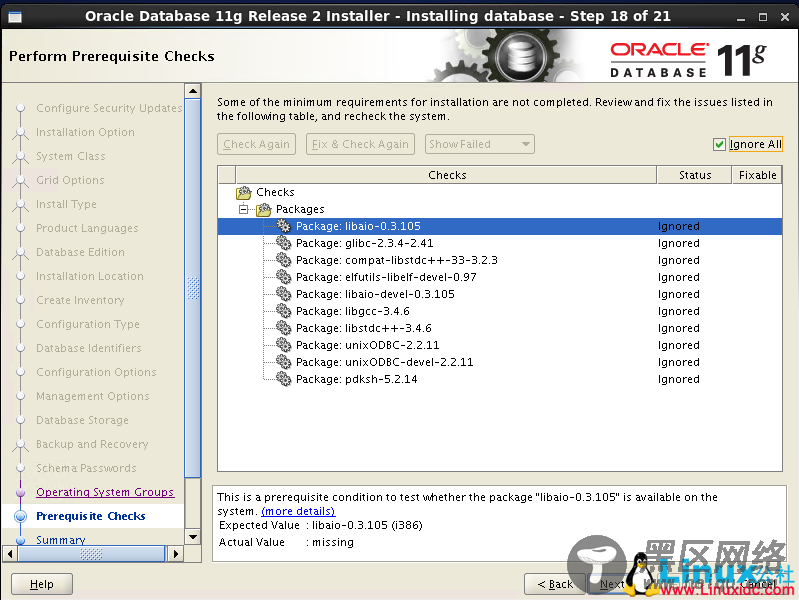Click Ignored status of pdksh-5.2.14 row
The height and width of the screenshot is (600, 799).
tap(678, 379)
